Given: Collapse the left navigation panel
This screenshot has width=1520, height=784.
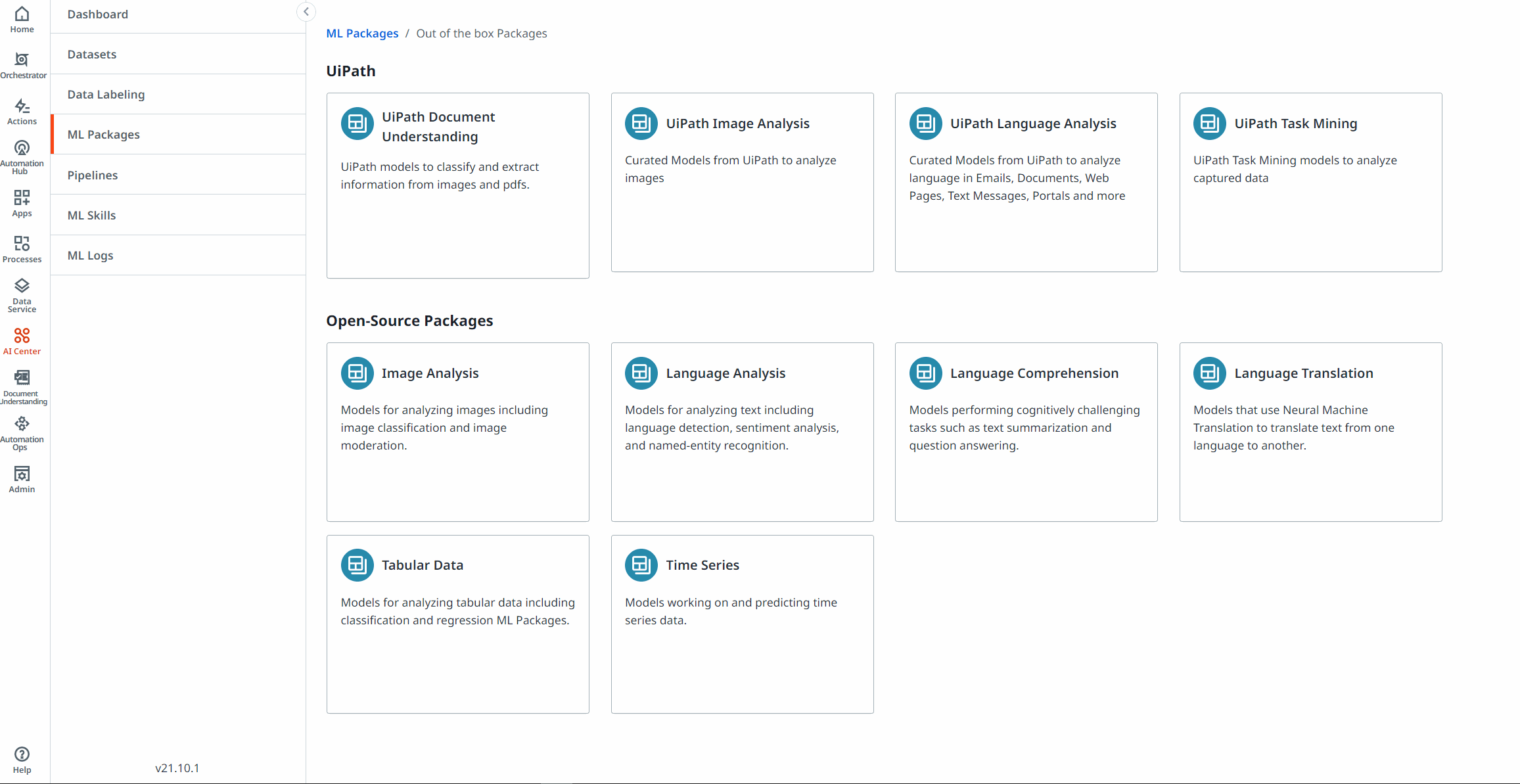Looking at the screenshot, I should pyautogui.click(x=306, y=11).
